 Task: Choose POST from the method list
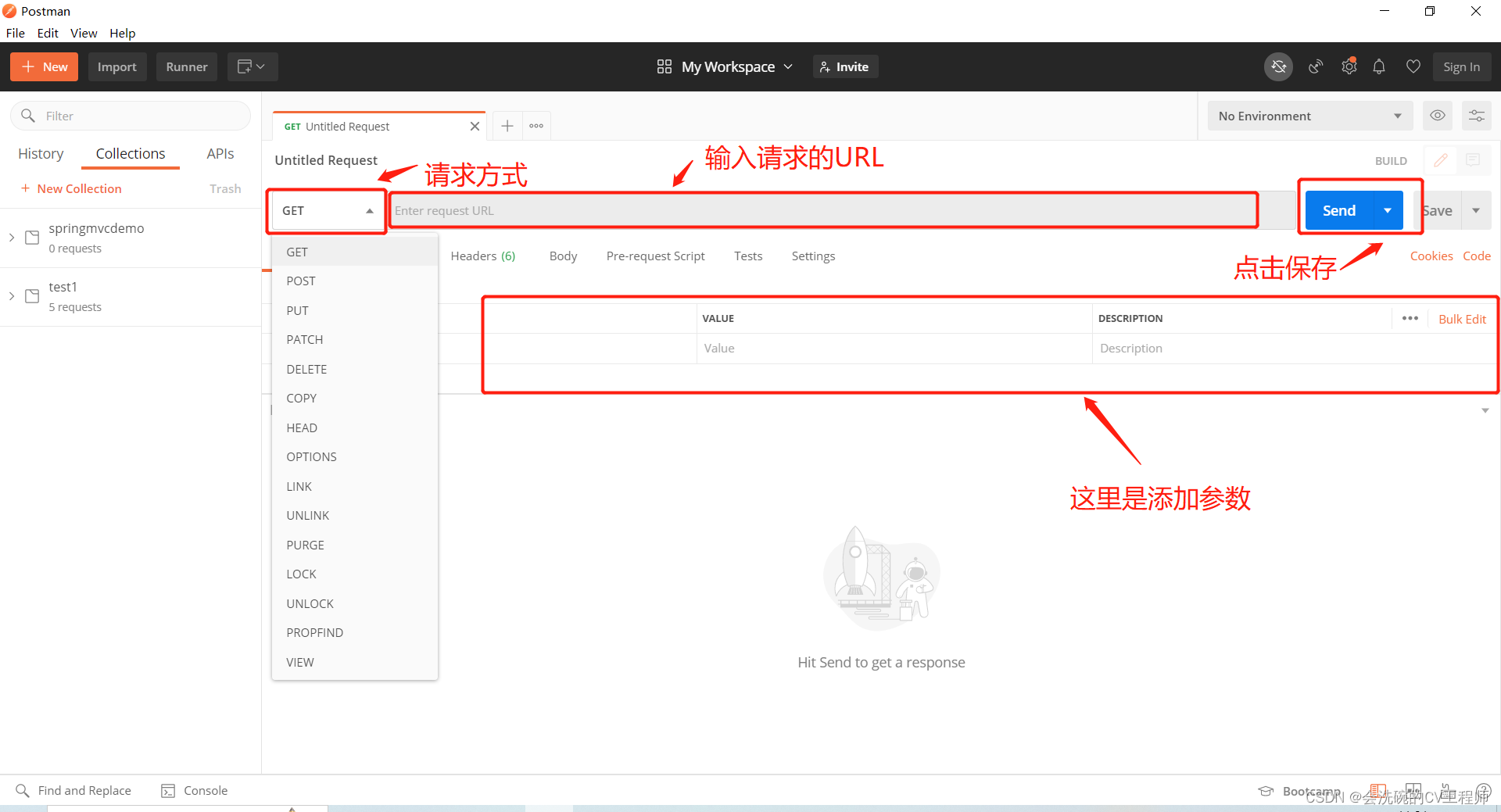tap(354, 281)
